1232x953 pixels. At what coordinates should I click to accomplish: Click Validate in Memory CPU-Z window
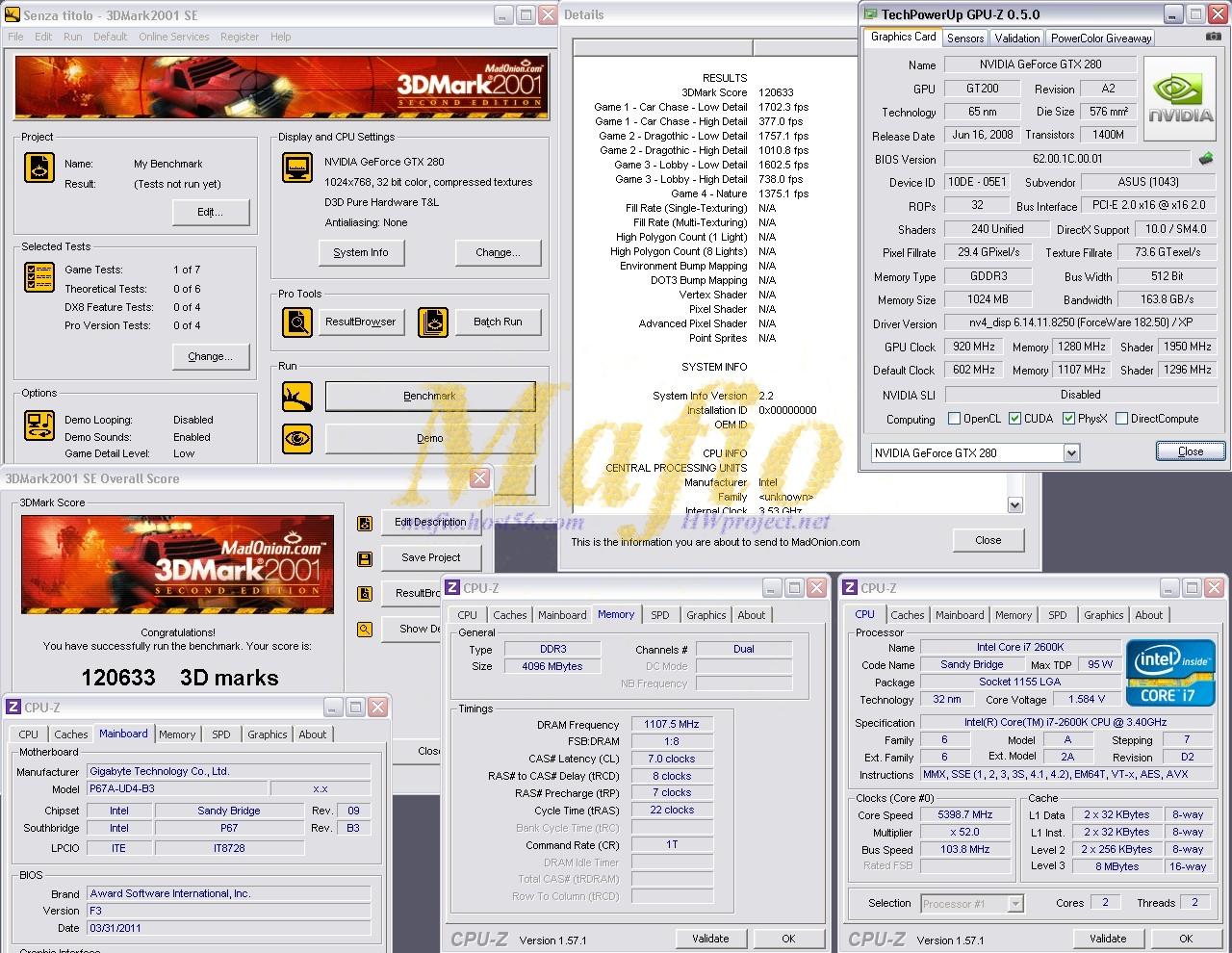click(710, 939)
